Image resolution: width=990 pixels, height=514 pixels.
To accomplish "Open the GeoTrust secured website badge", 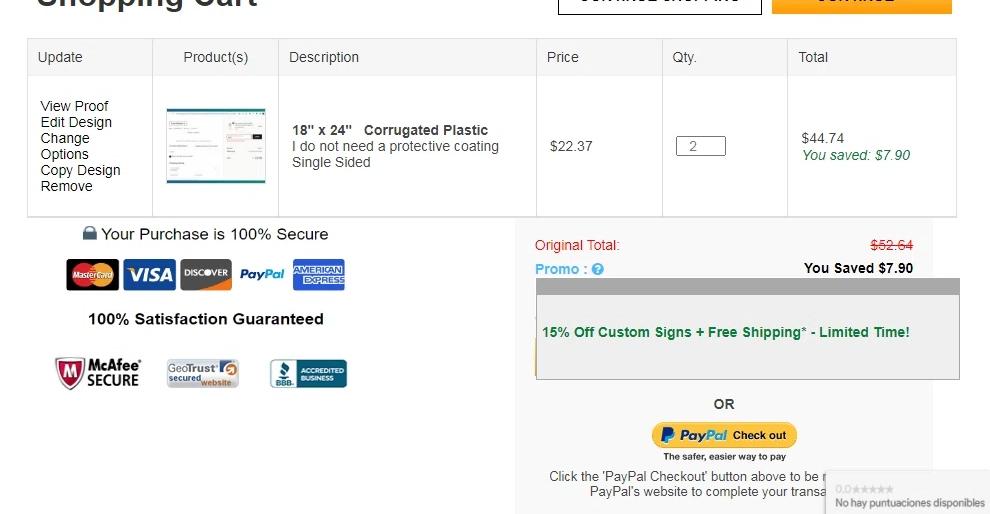I will point(203,373).
